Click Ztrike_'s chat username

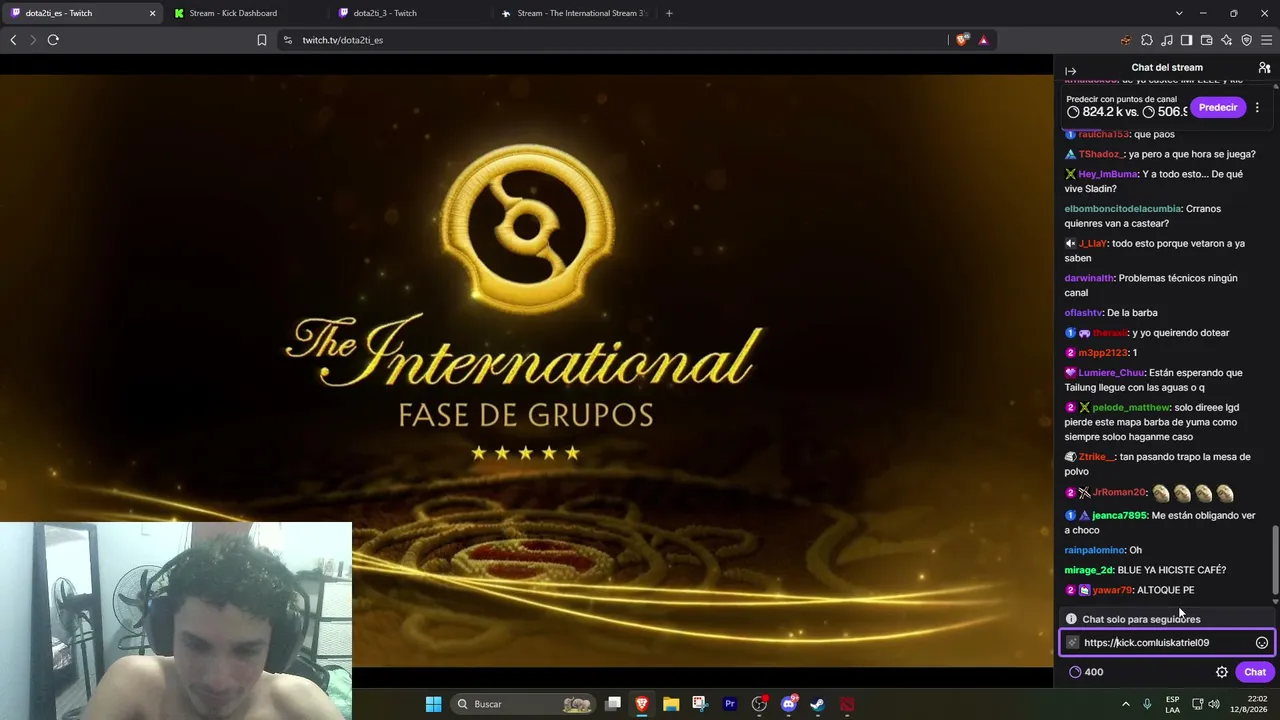click(x=1096, y=457)
